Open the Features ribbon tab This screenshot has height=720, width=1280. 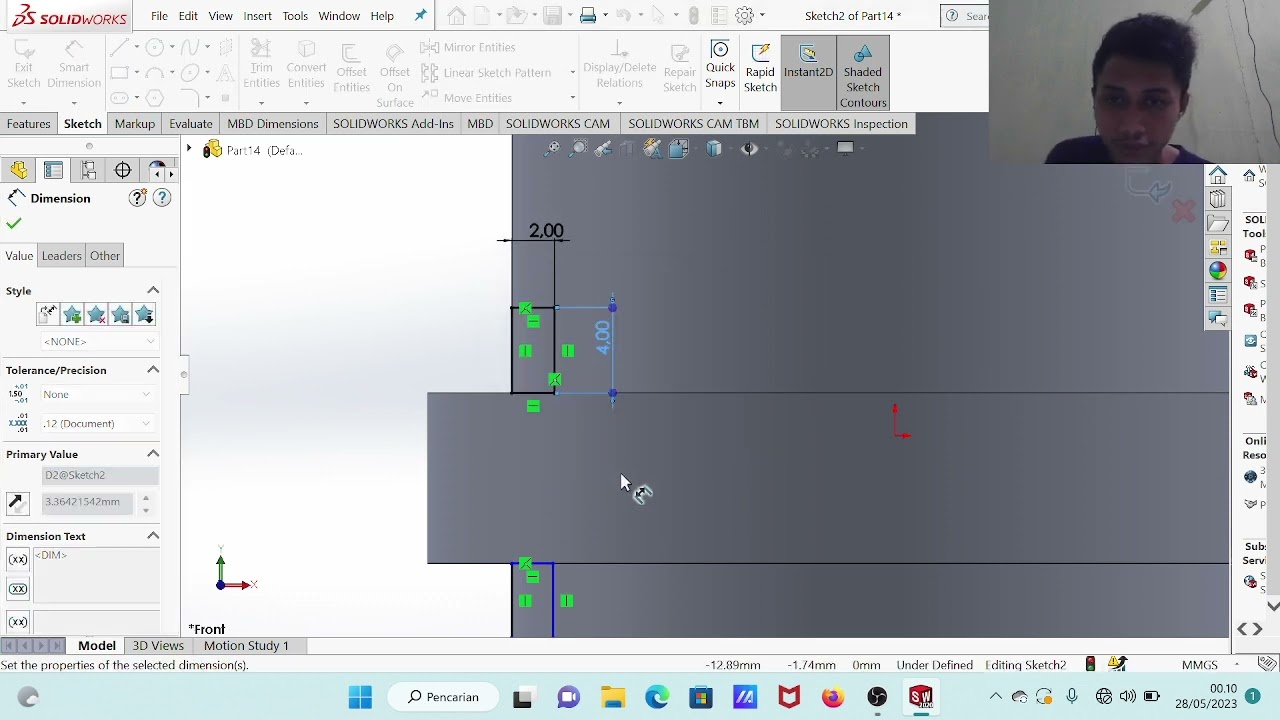coord(28,124)
